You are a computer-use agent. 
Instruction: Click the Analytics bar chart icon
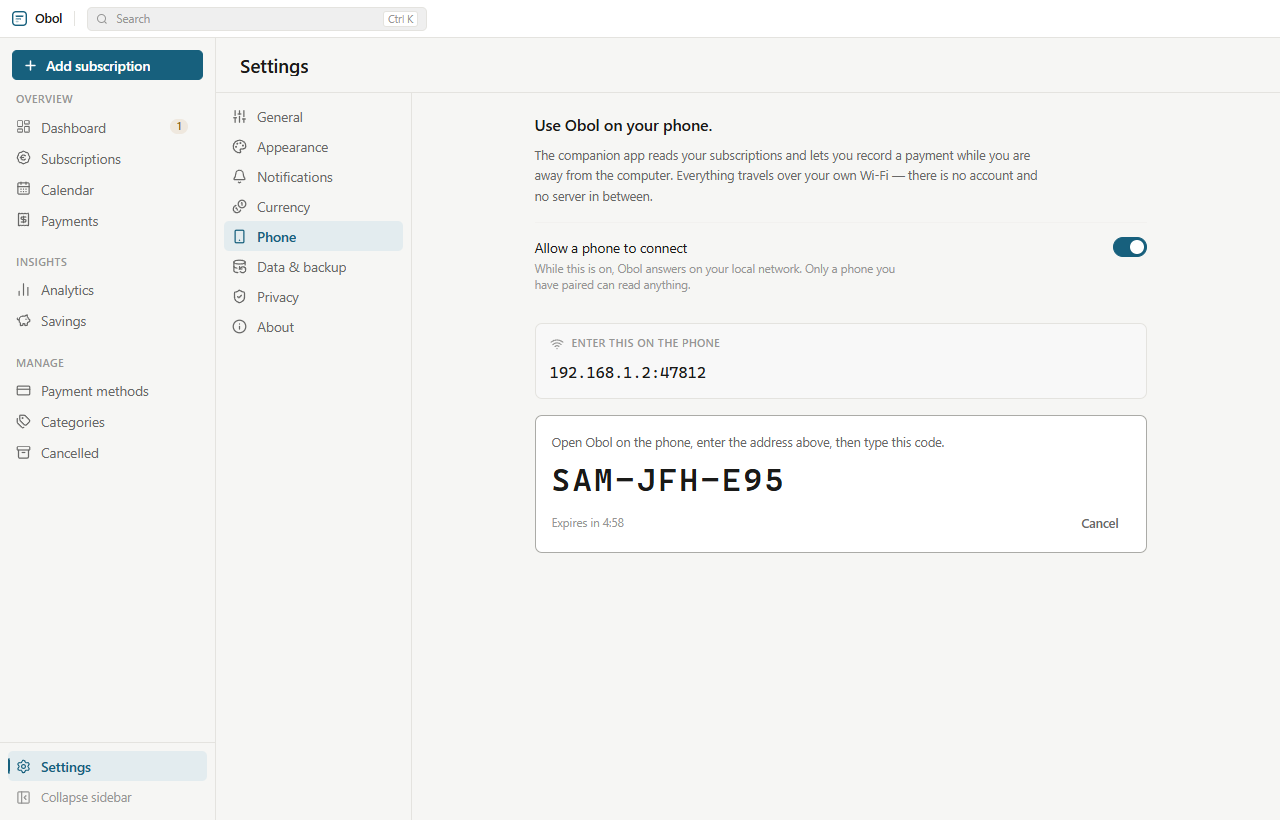(x=23, y=289)
